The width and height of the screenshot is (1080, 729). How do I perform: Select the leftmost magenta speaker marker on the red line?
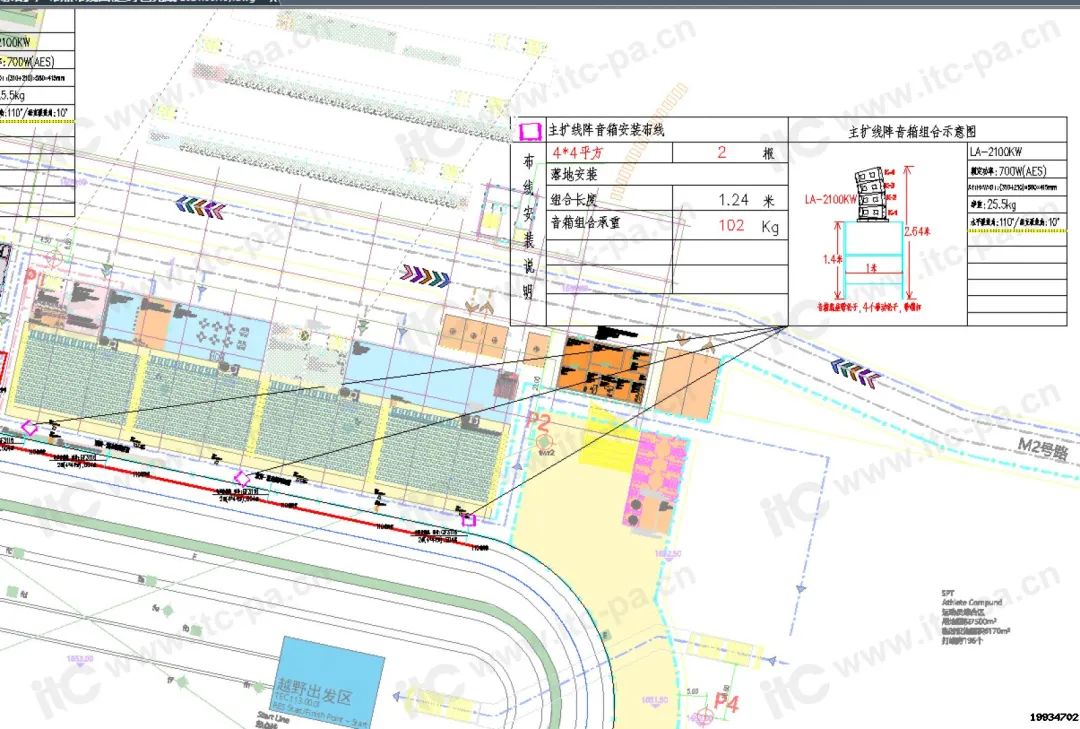30,426
